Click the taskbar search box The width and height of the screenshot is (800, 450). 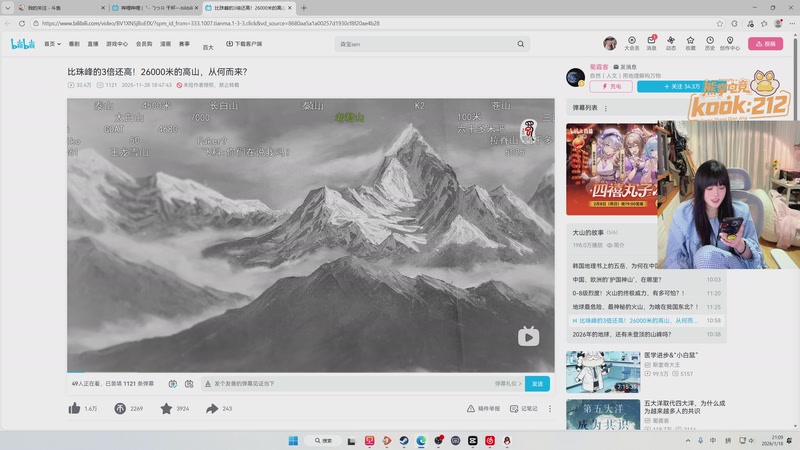[322, 440]
